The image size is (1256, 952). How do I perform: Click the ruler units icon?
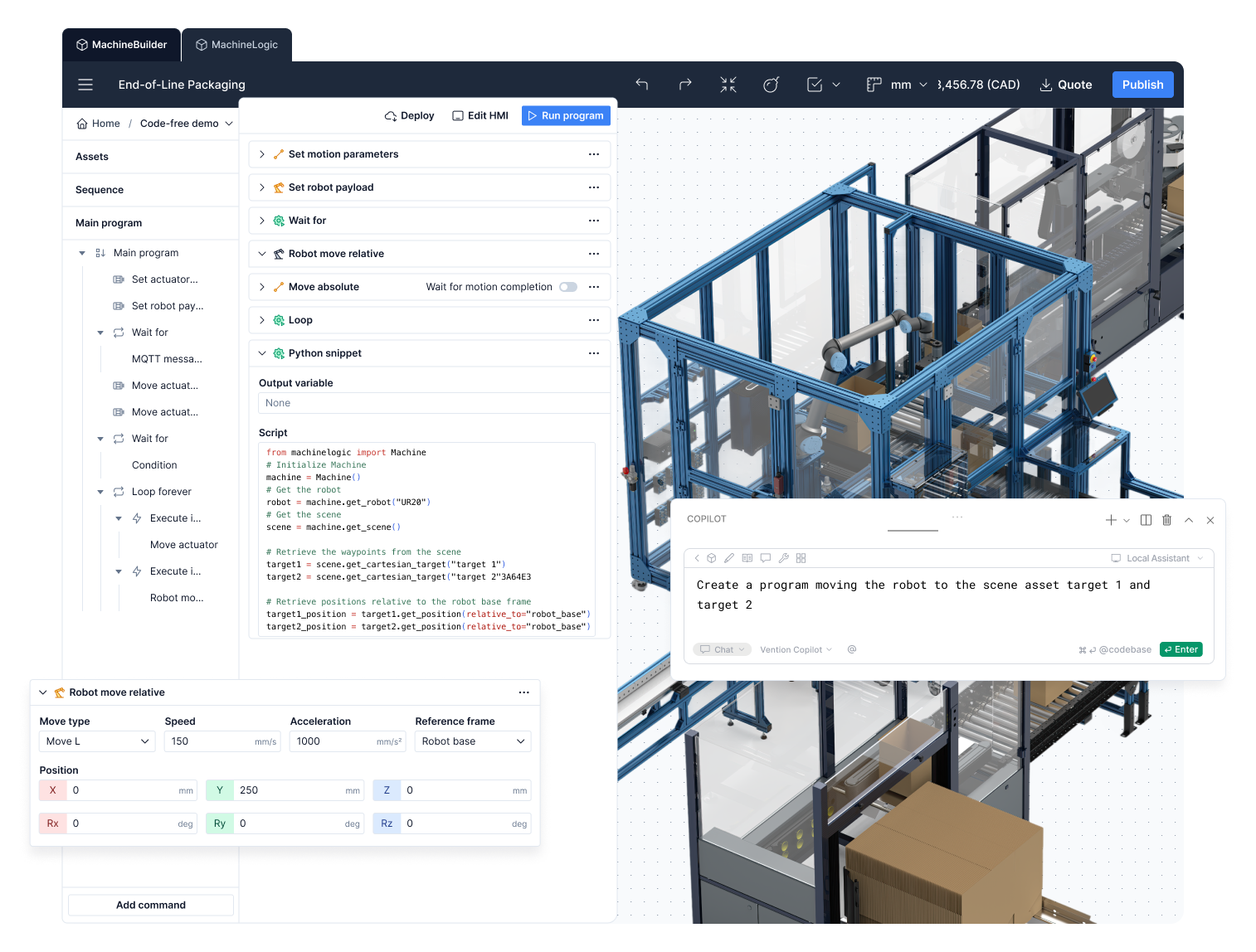874,85
